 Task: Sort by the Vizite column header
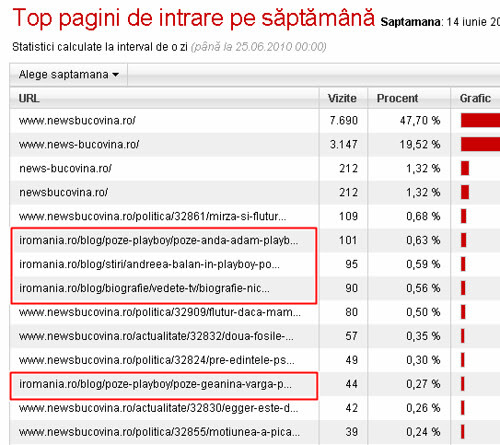(x=342, y=98)
